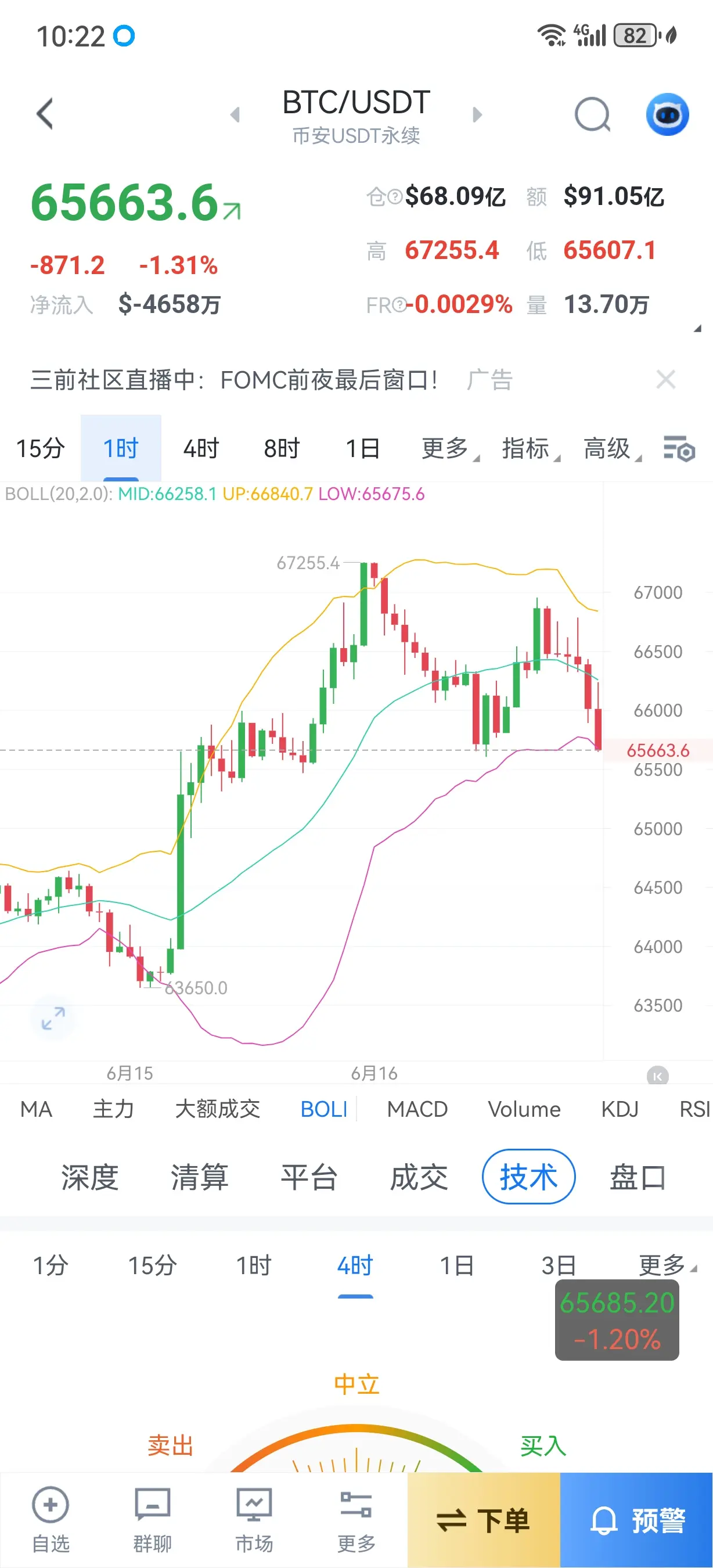Select the 4时 chart interval tab
Screen dimensions: 713x1568
click(x=201, y=448)
